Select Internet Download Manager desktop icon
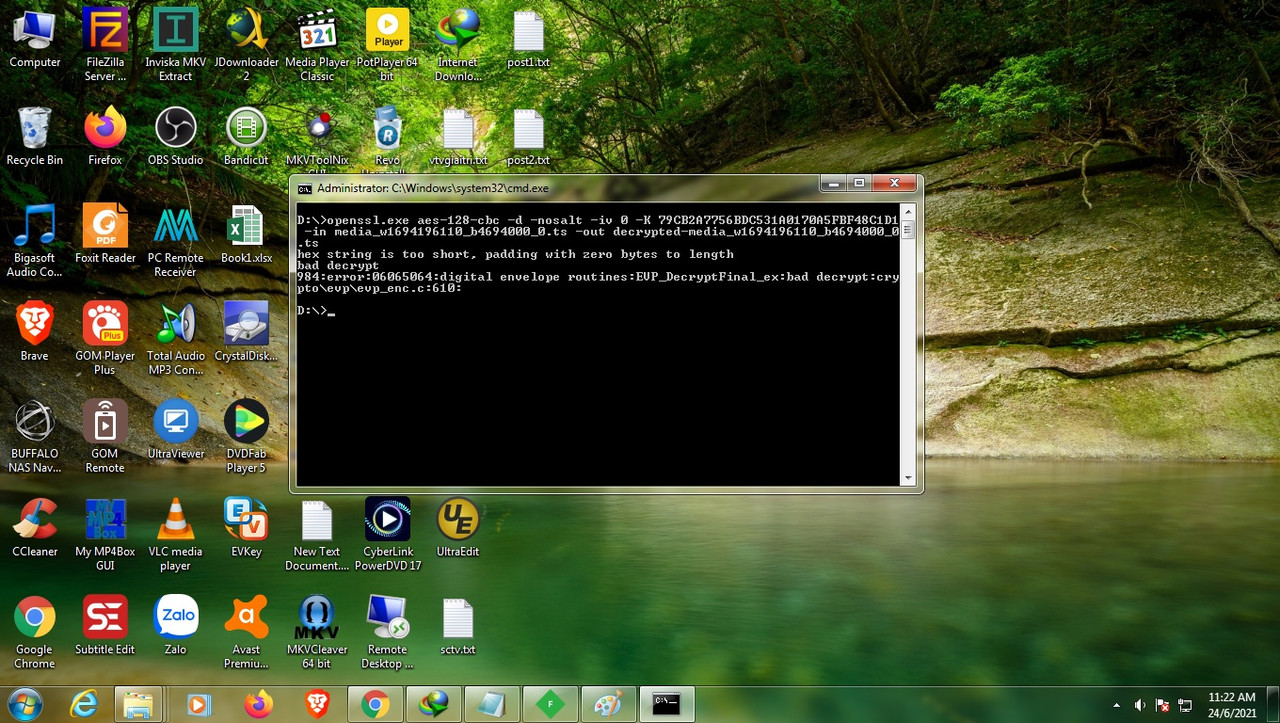This screenshot has width=1280, height=723. [x=458, y=45]
